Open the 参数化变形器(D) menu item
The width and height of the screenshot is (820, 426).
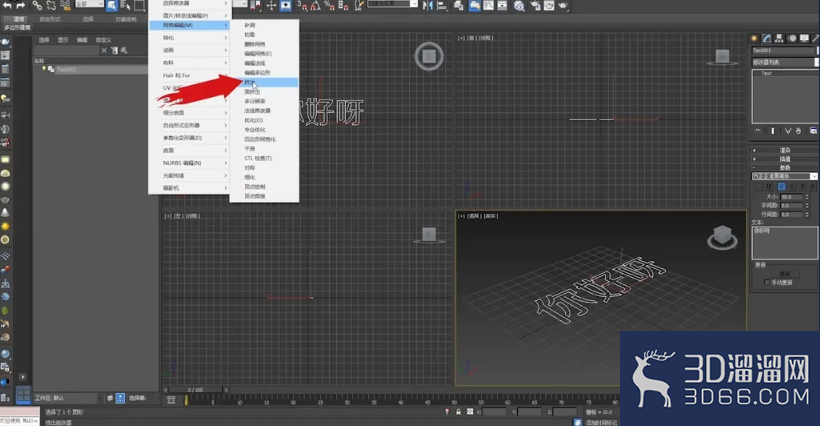pos(189,138)
